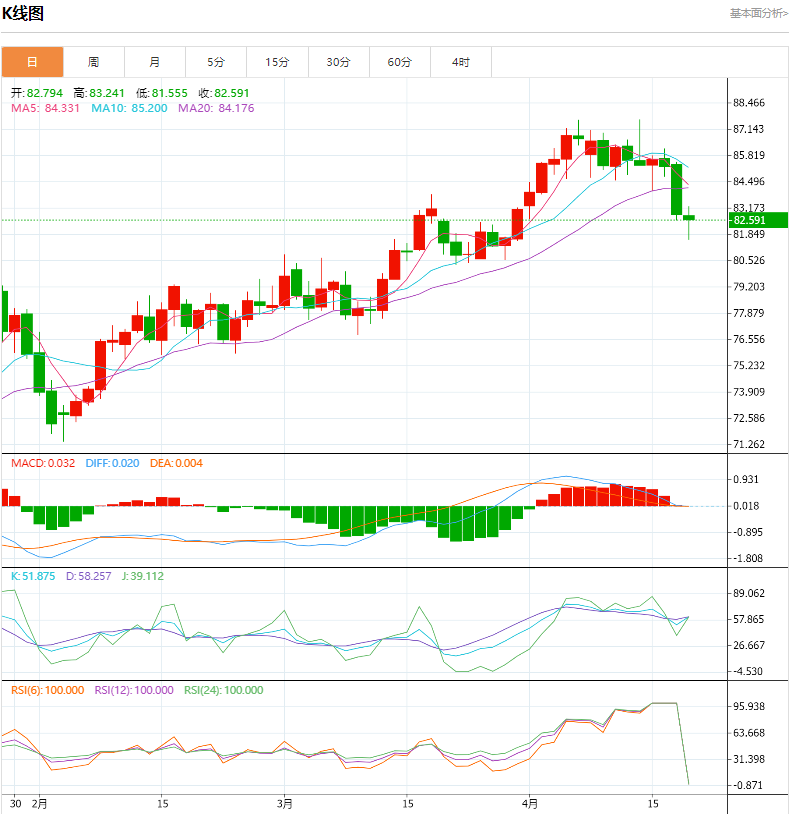This screenshot has height=814, width=789.
Task: Click the DEA indicator value label
Action: (x=176, y=463)
